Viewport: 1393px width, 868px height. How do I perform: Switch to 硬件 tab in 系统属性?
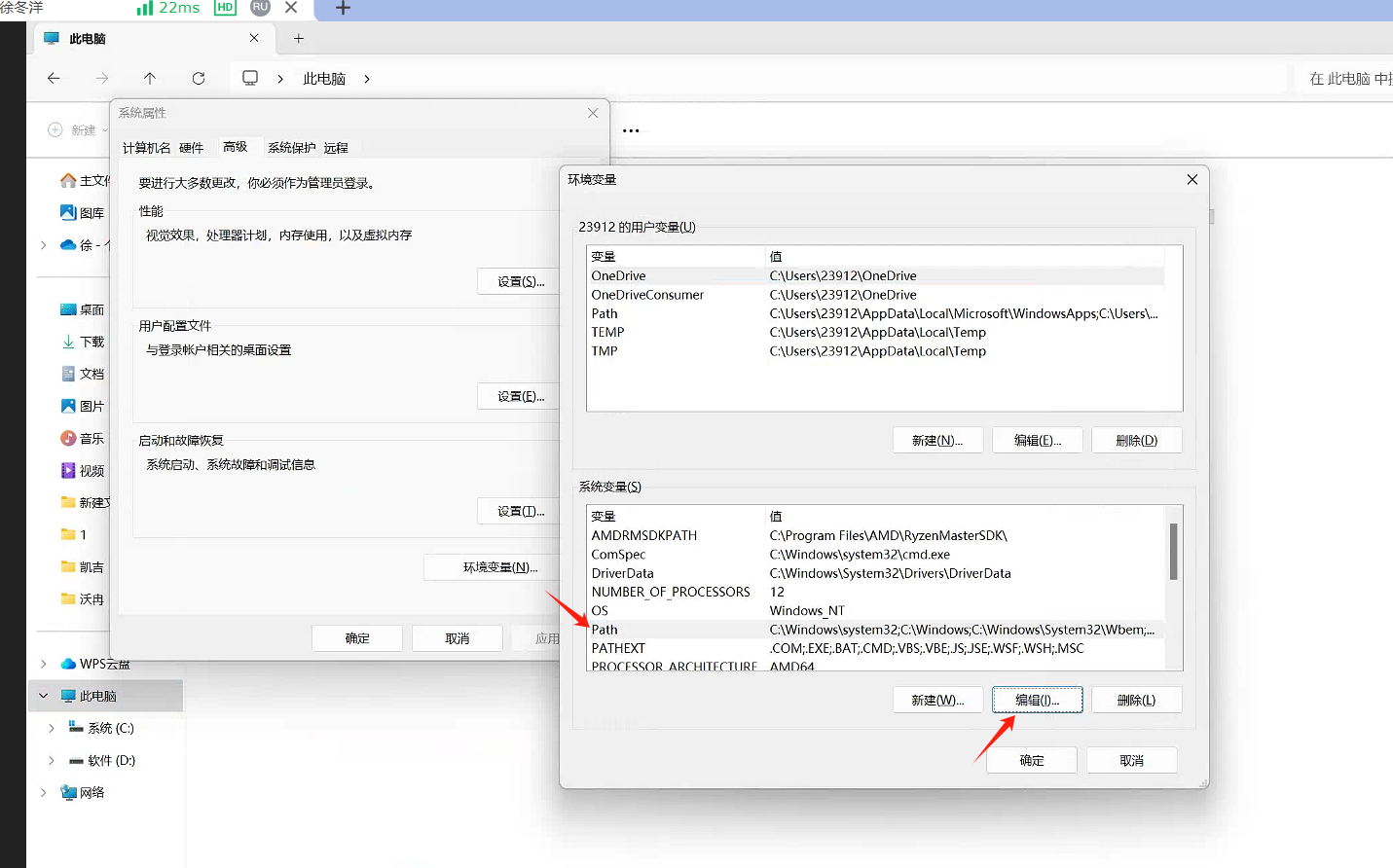click(x=192, y=148)
